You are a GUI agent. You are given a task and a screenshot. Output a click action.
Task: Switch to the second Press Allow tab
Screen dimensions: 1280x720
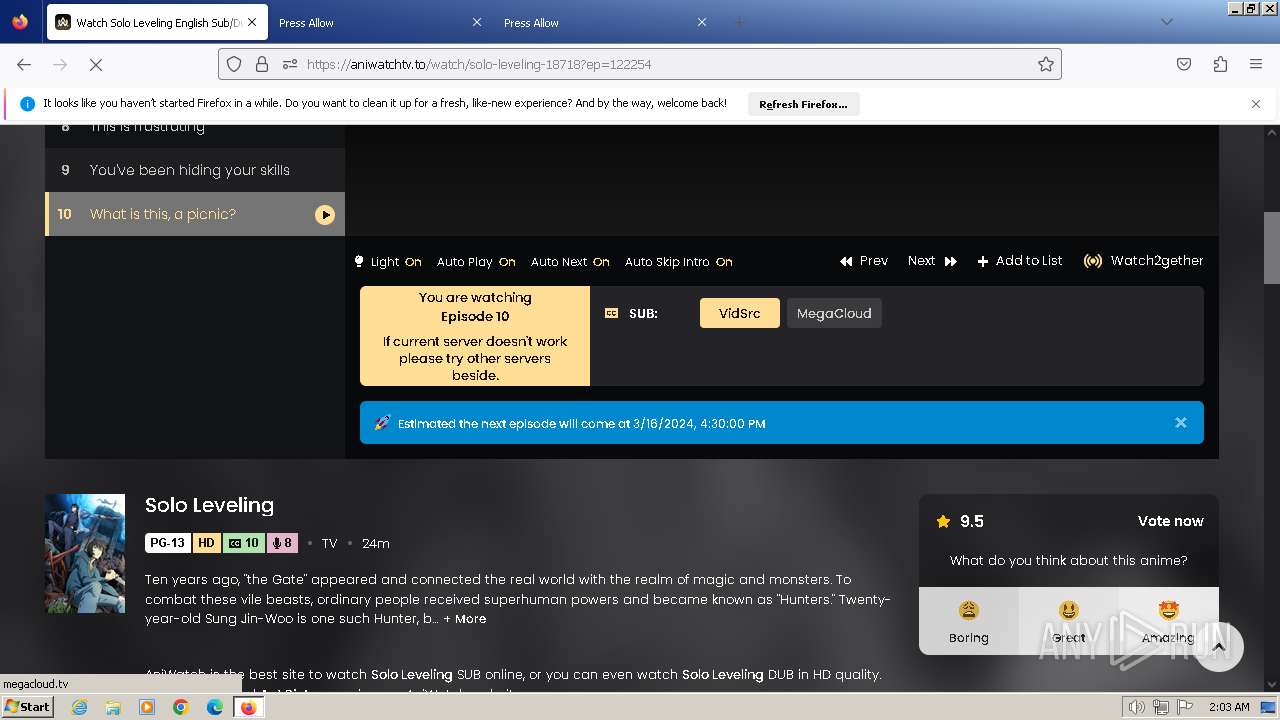(605, 22)
